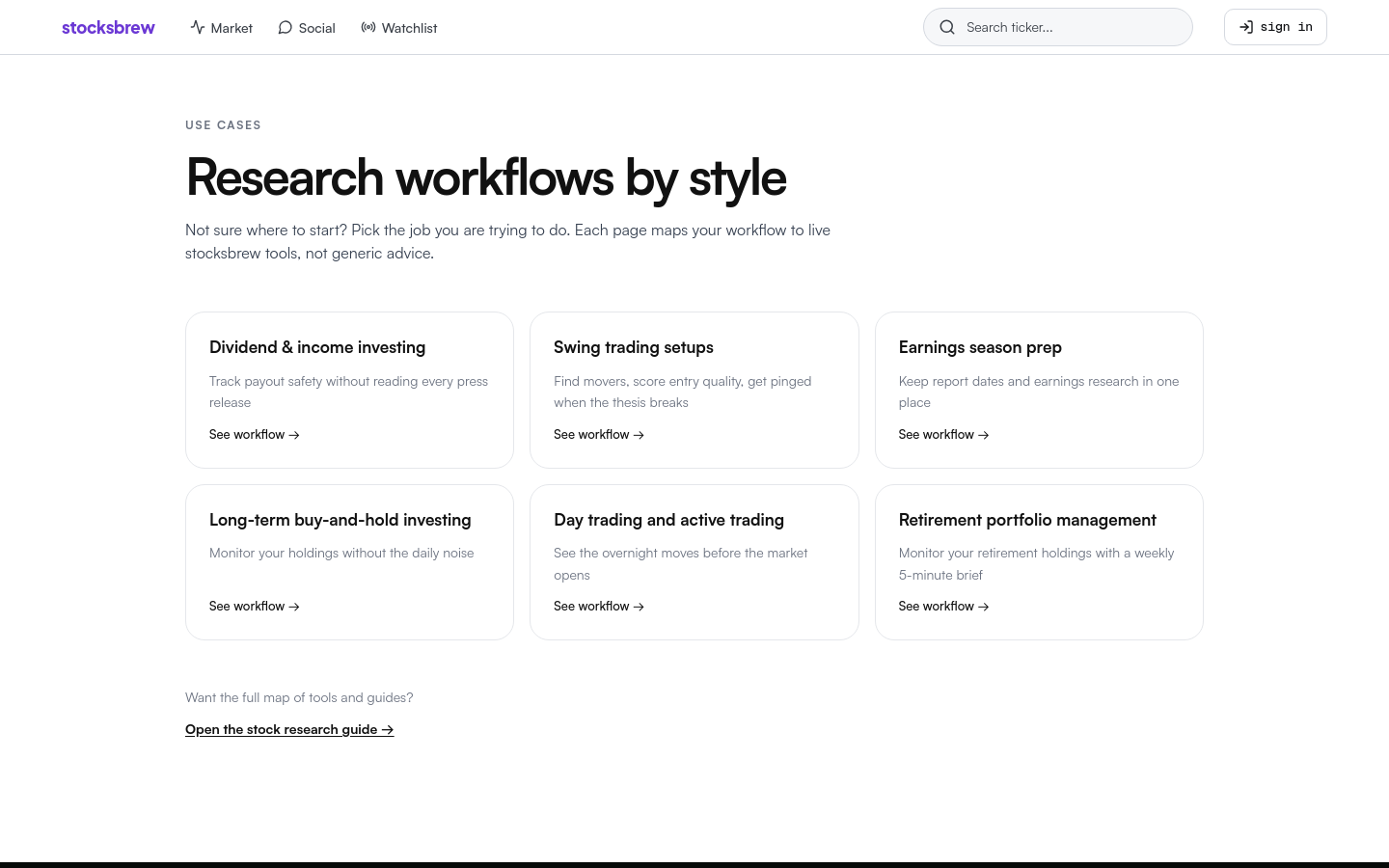Click the stocksbrew logo

(108, 27)
